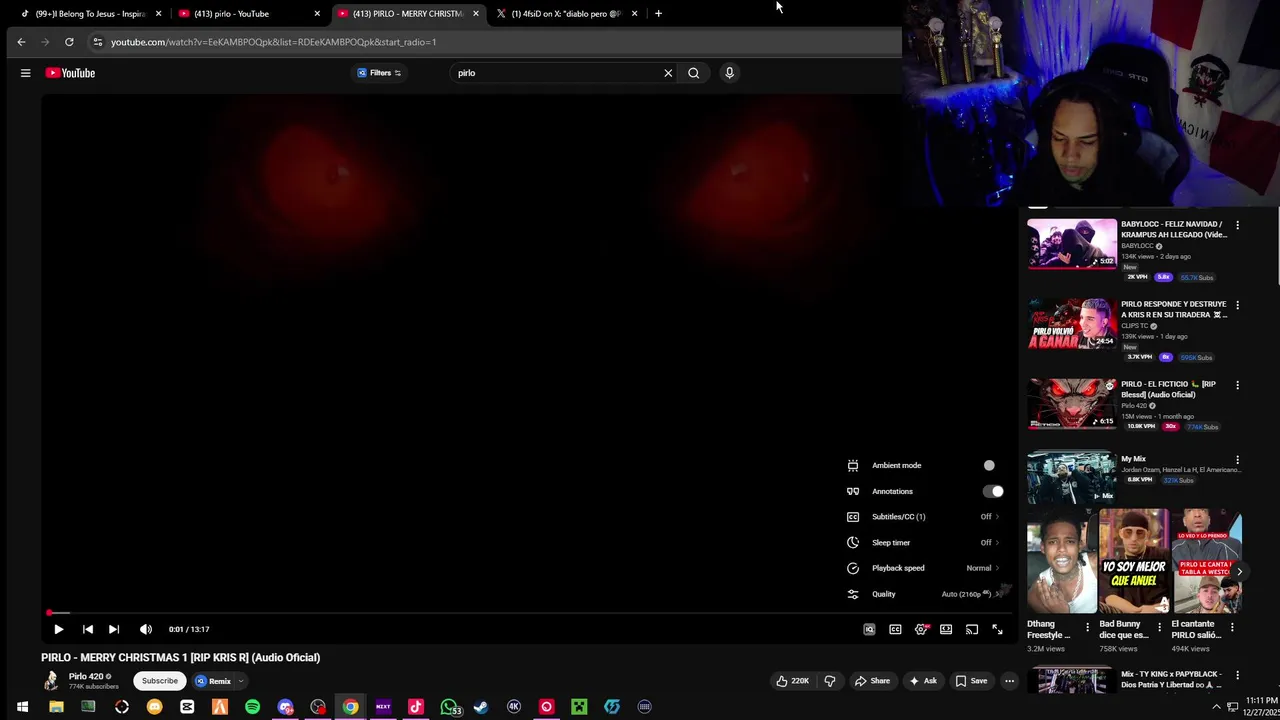Open TikTok from taskbar

(x=416, y=707)
